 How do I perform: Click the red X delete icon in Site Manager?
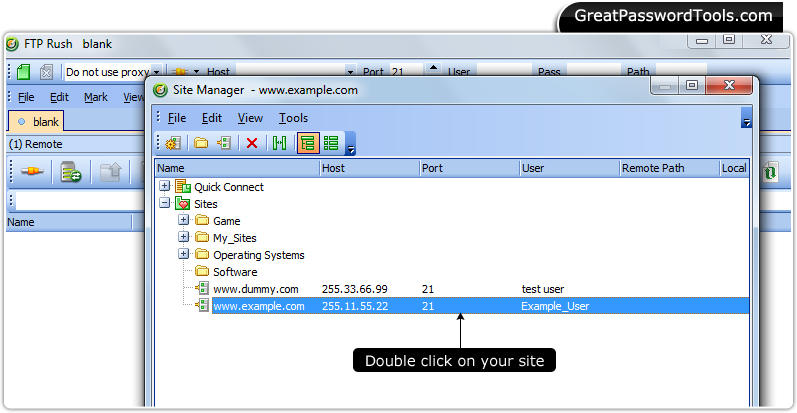click(x=252, y=143)
